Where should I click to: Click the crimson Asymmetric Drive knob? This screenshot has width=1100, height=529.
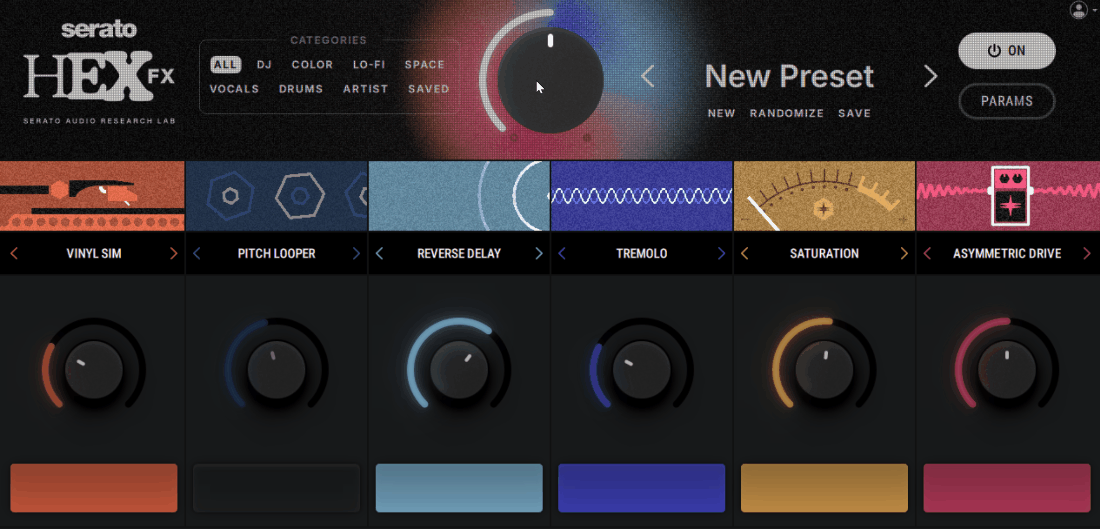click(x=1007, y=370)
